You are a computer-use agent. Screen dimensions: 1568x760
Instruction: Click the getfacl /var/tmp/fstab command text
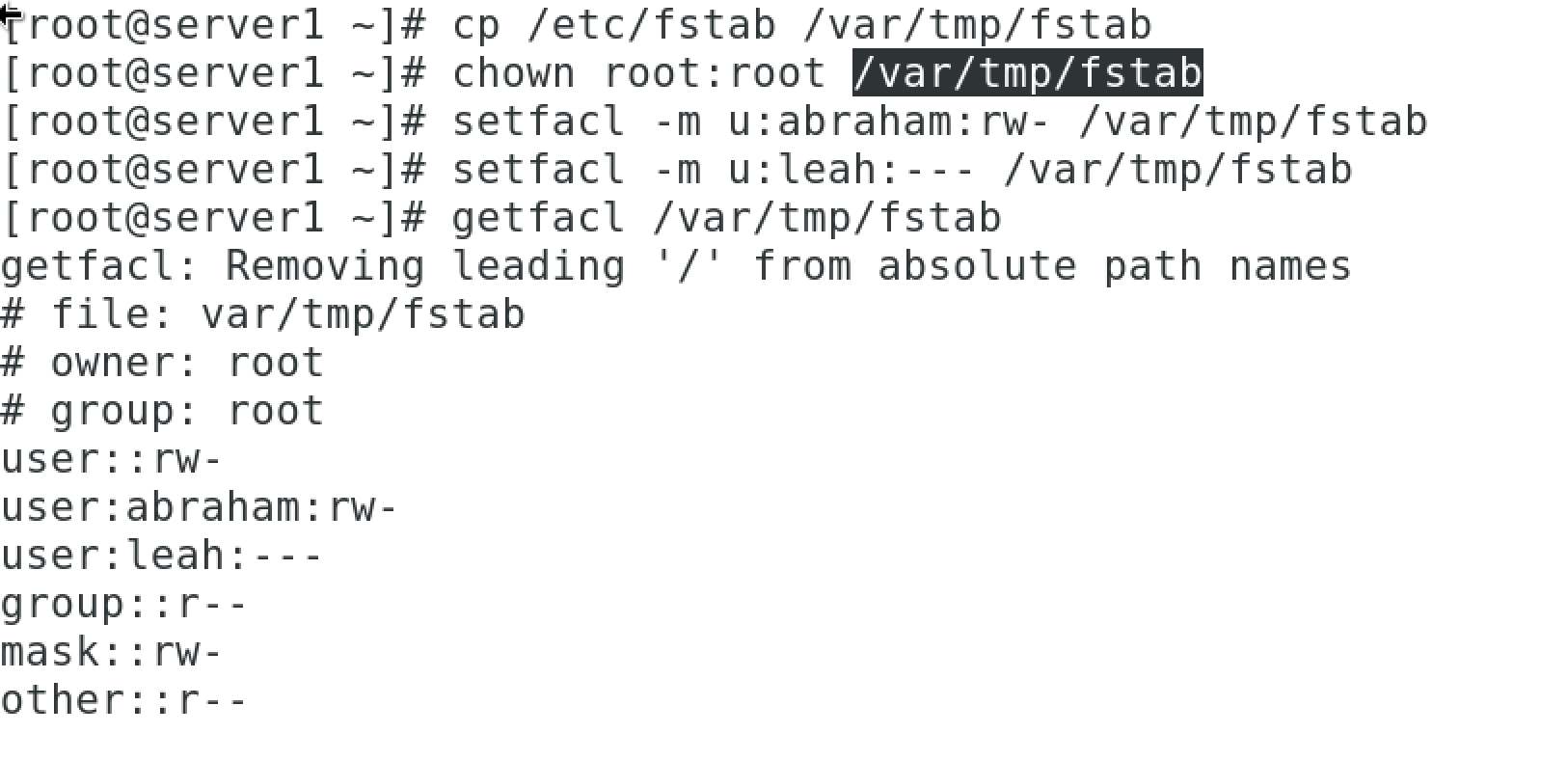pyautogui.click(x=726, y=218)
